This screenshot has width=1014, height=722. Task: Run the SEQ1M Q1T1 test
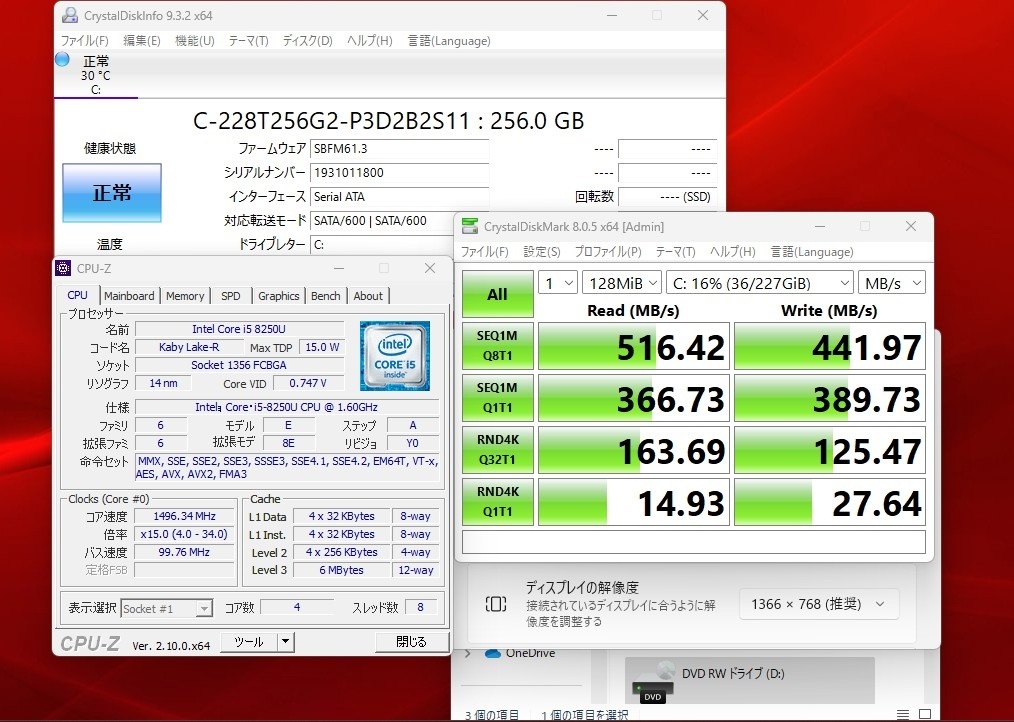(497, 398)
